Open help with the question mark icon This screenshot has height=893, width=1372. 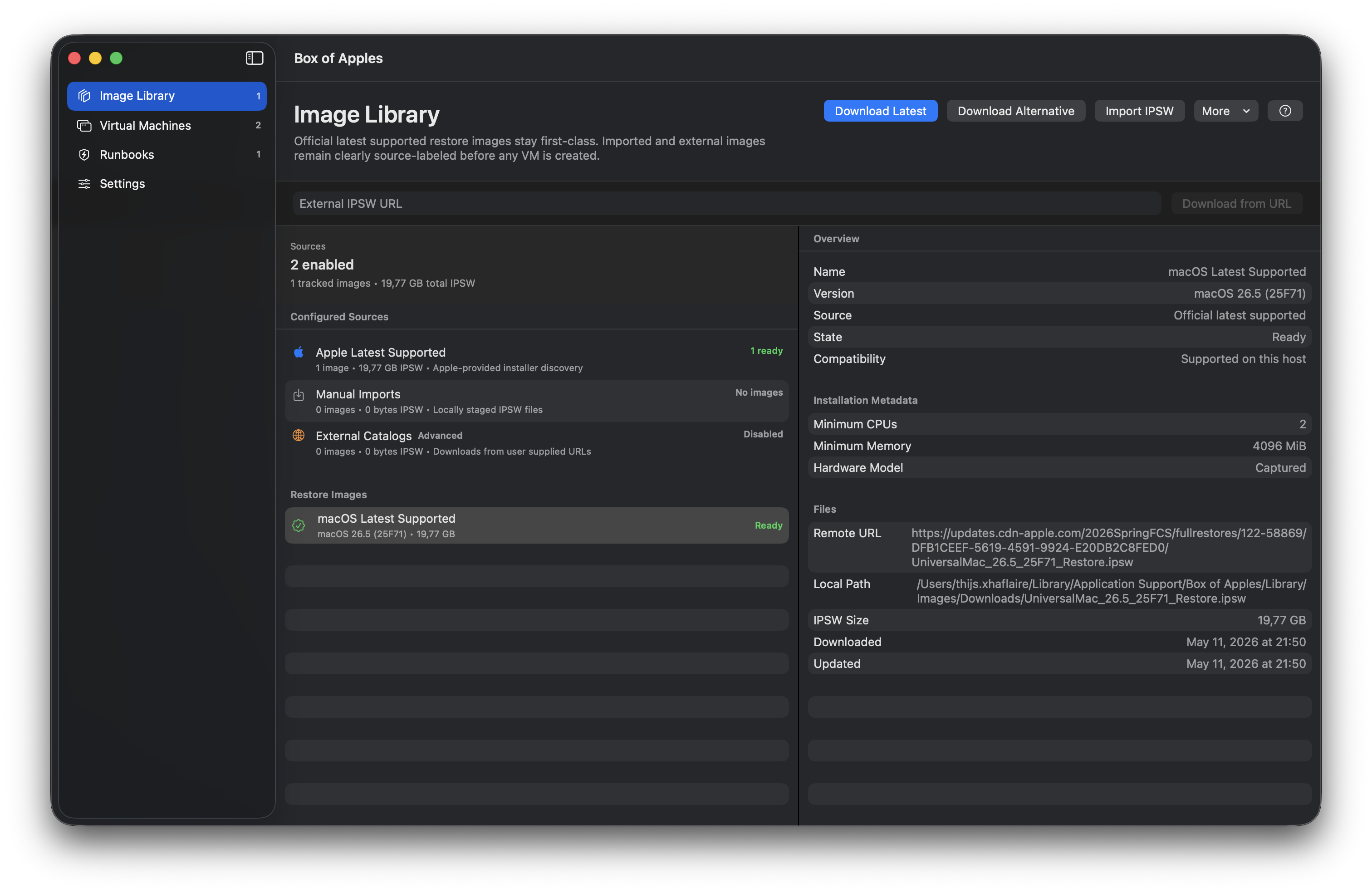coord(1285,111)
